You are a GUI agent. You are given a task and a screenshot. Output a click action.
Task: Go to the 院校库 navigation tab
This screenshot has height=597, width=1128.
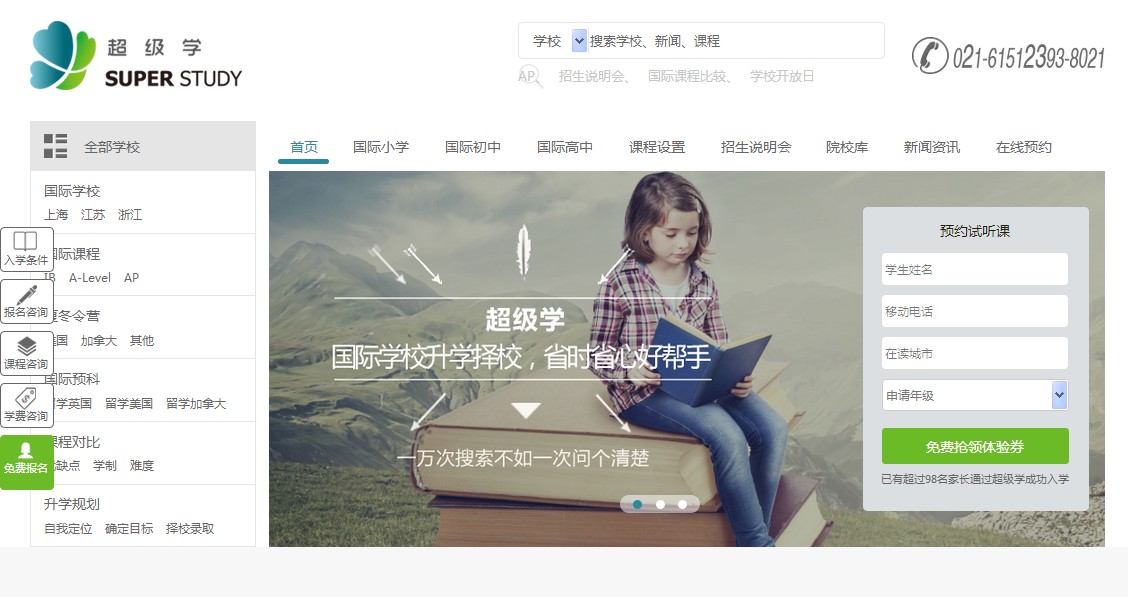click(x=847, y=147)
